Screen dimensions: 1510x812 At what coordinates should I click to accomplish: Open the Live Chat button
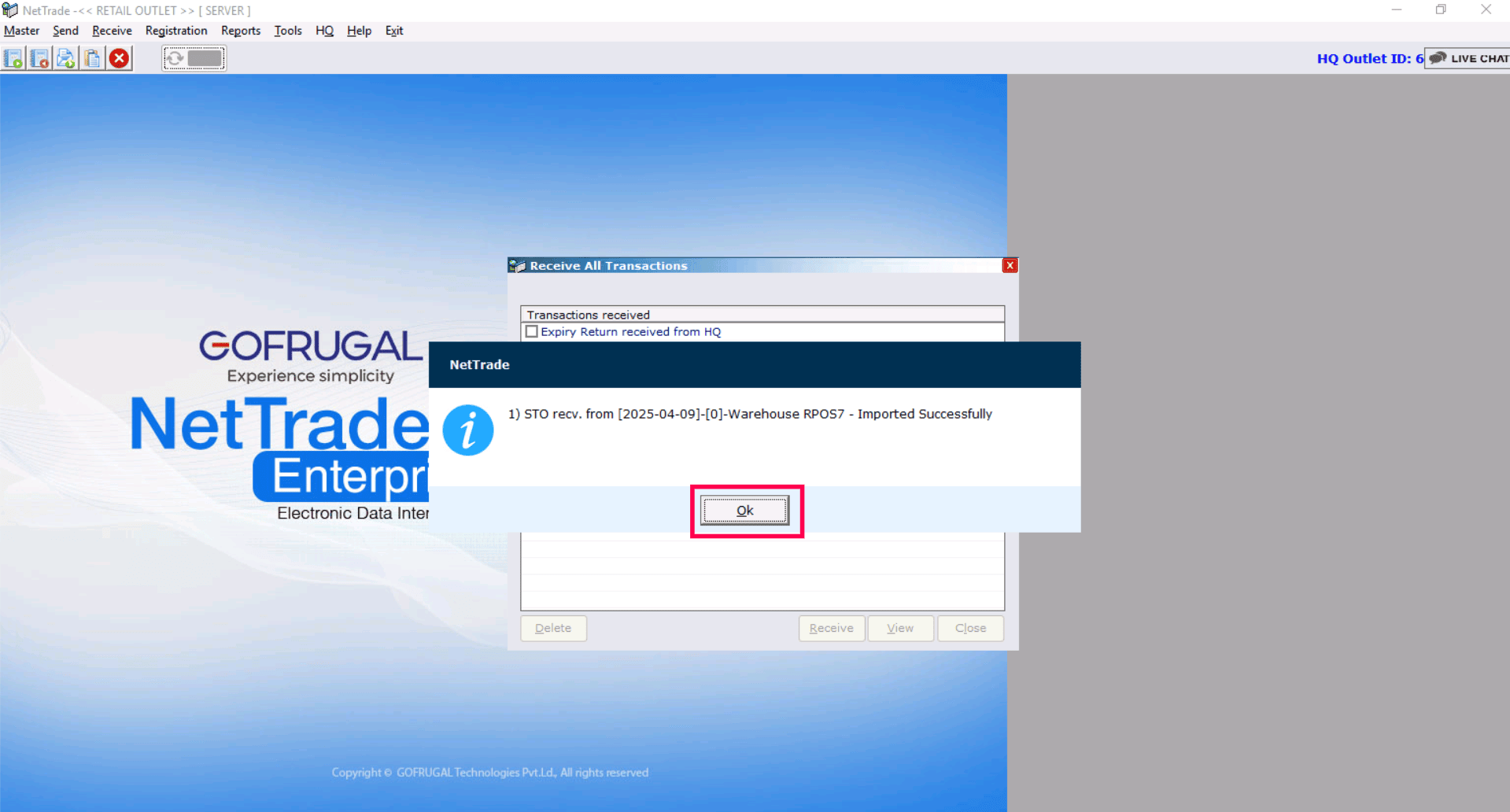(x=1468, y=58)
